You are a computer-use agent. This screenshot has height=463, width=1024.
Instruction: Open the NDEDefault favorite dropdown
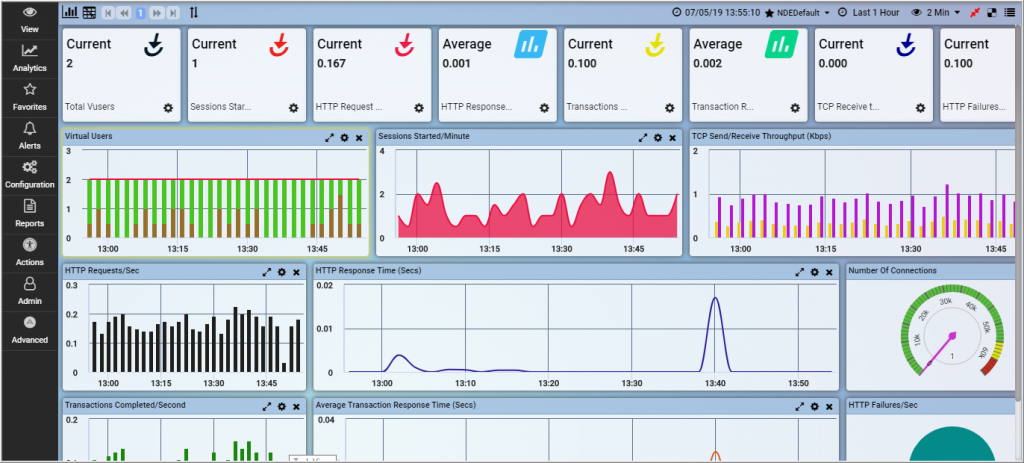point(797,12)
